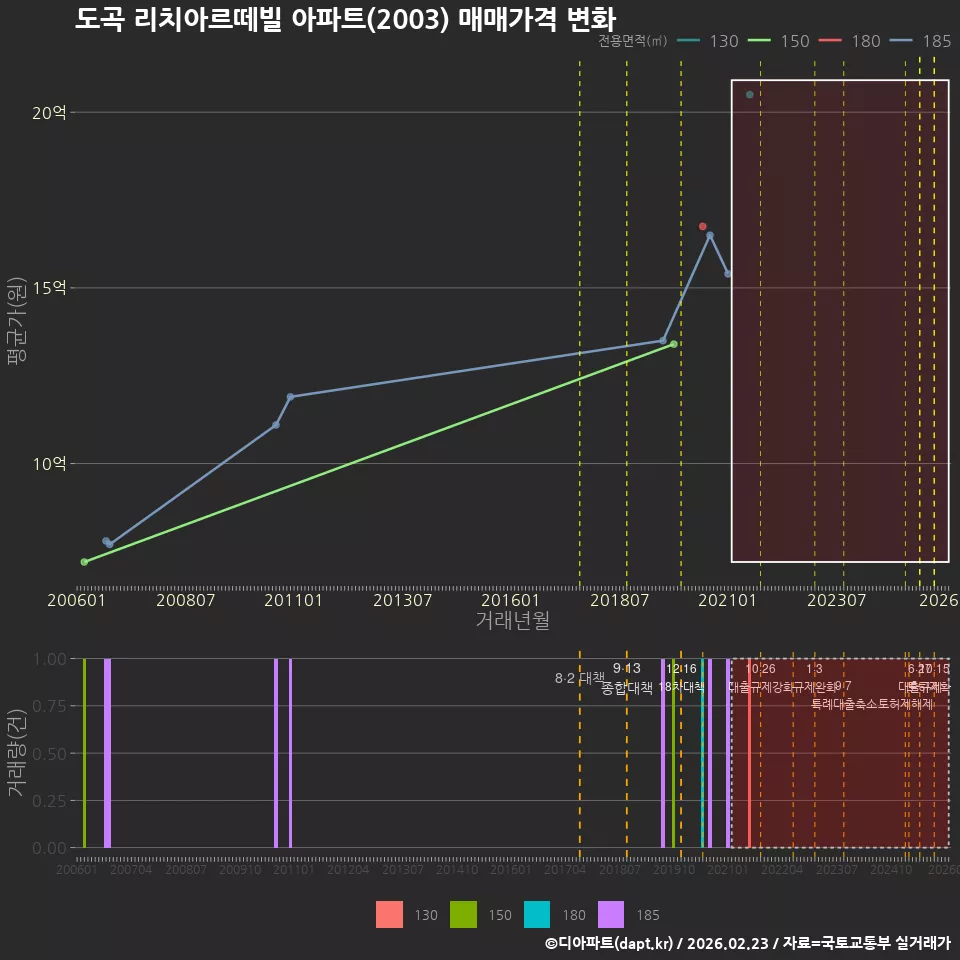
Task: Click the red 130 legend swatch
Action: (x=389, y=915)
